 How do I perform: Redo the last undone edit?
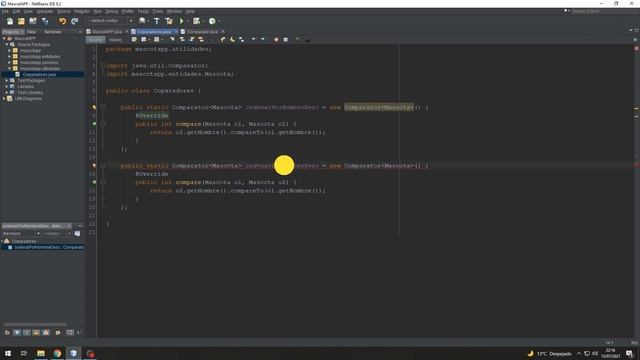coord(75,21)
